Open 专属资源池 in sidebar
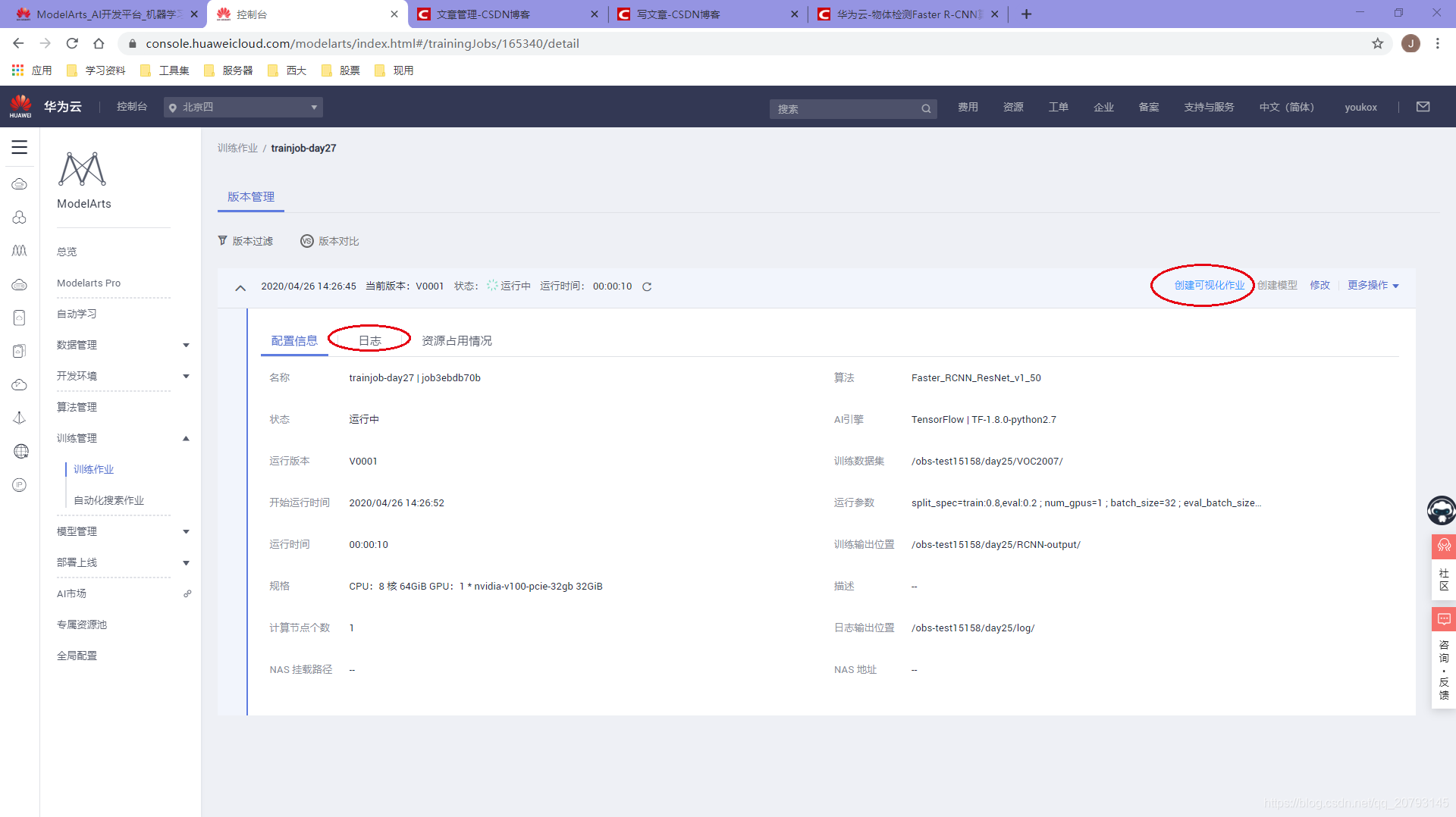 coord(82,624)
